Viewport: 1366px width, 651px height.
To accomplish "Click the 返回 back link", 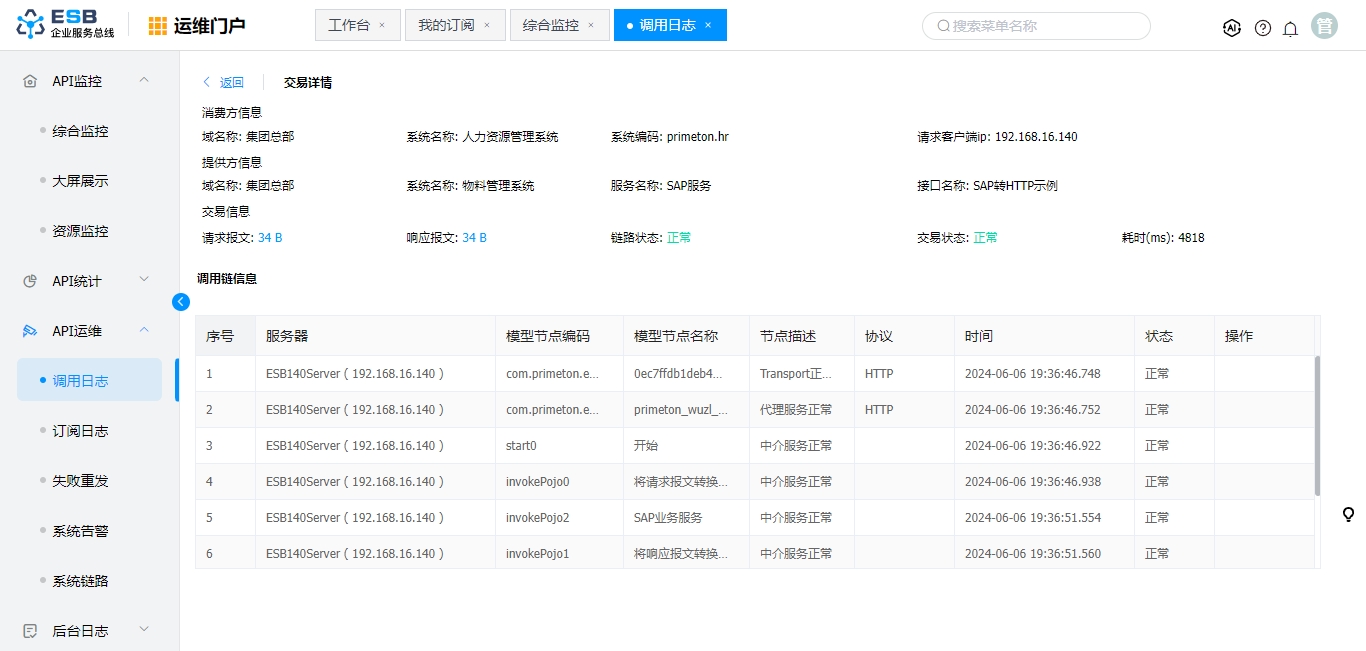I will [x=223, y=83].
